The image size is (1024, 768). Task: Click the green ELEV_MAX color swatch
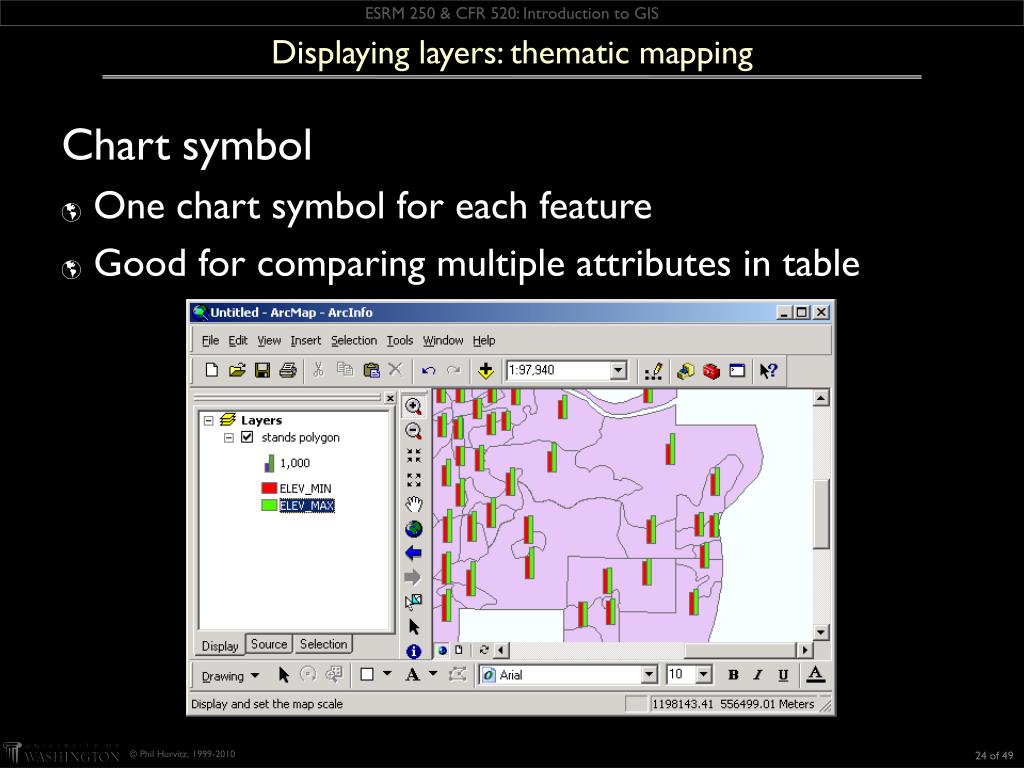click(269, 505)
